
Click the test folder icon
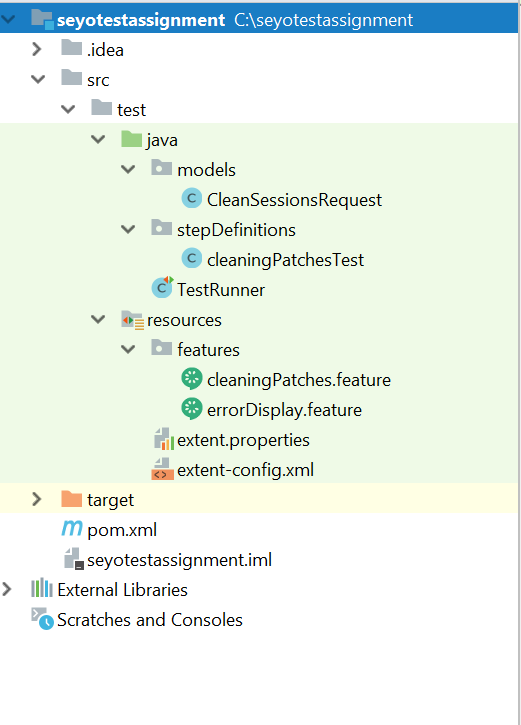102,107
